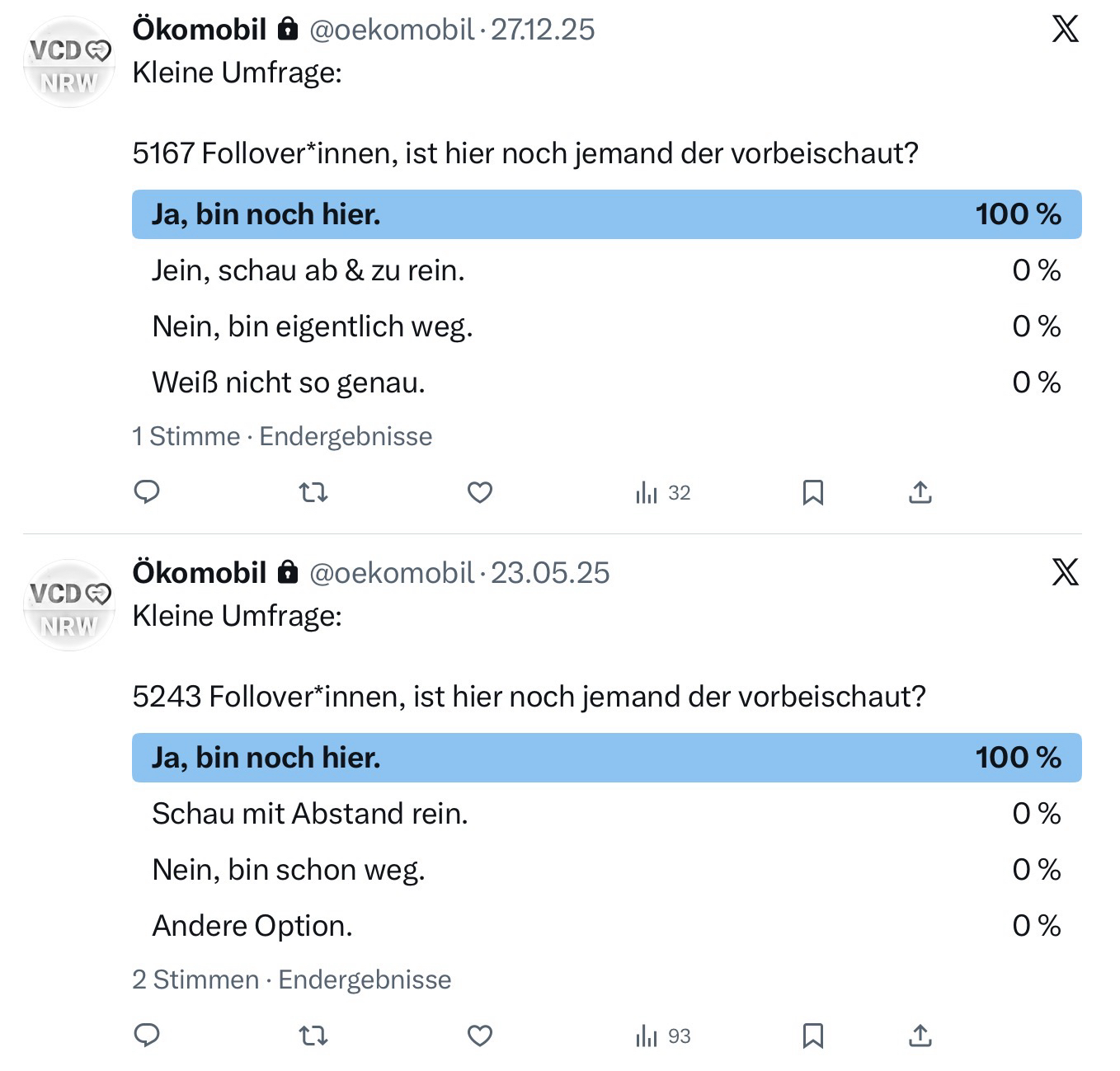Bookmark the 27.12.25 poll post
Viewport: 1120px width, 1071px height.
812,493
